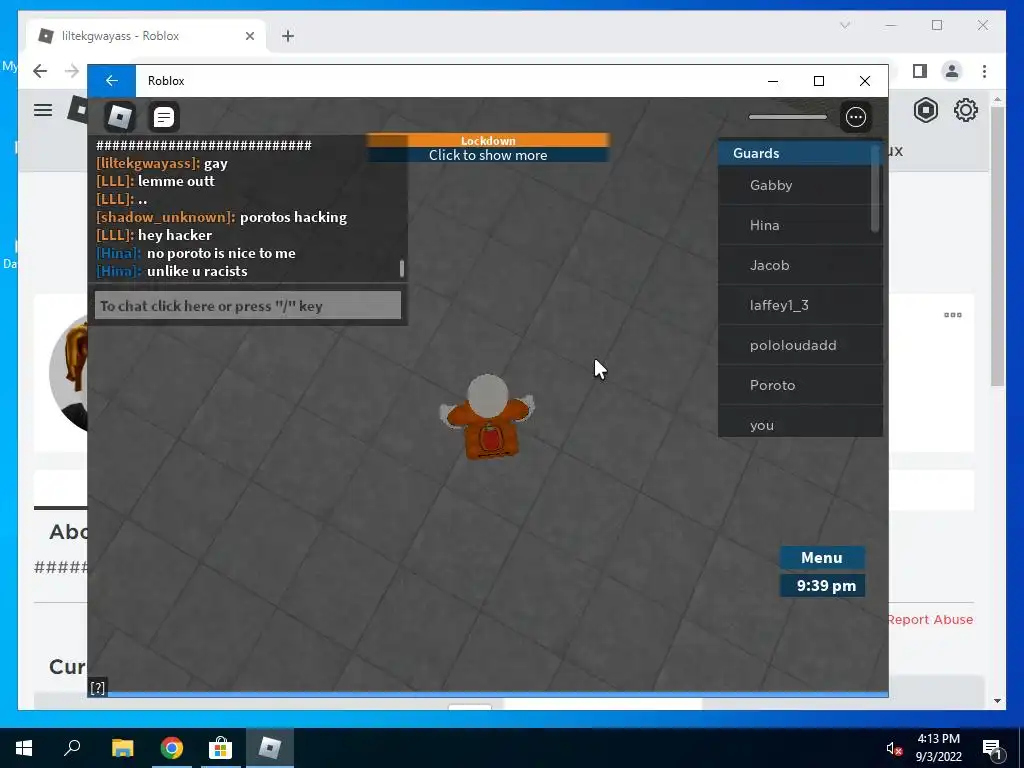Open the hamburger menu on Roblox website
This screenshot has height=768, width=1024.
tap(43, 110)
